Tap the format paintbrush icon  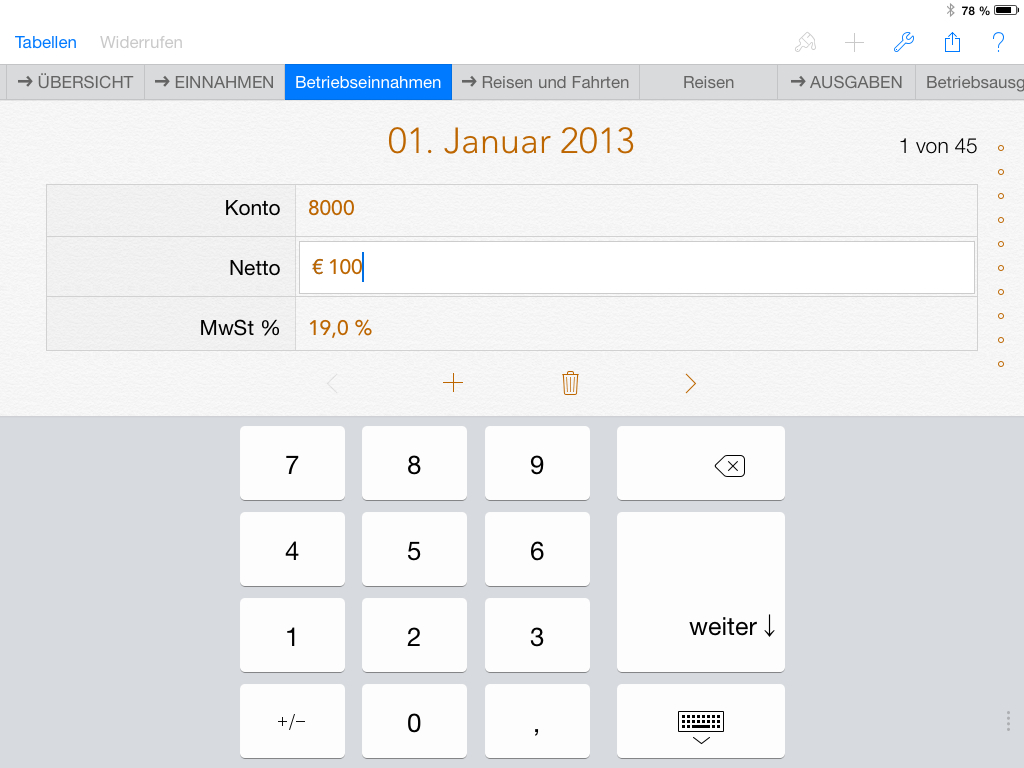tap(805, 42)
